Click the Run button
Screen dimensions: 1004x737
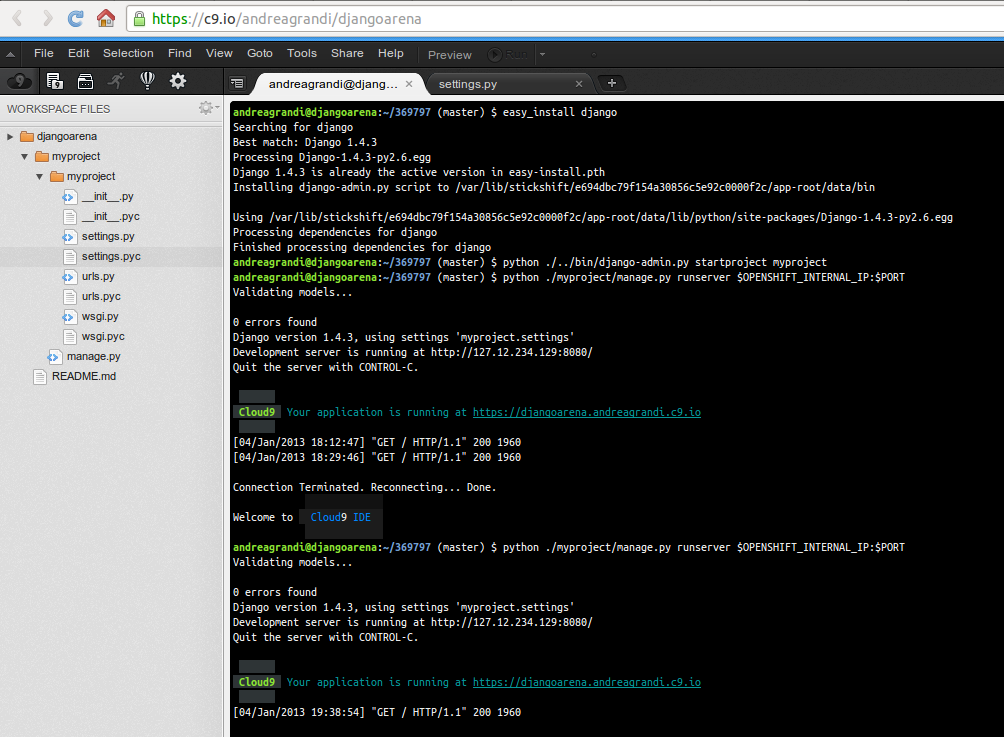508,54
